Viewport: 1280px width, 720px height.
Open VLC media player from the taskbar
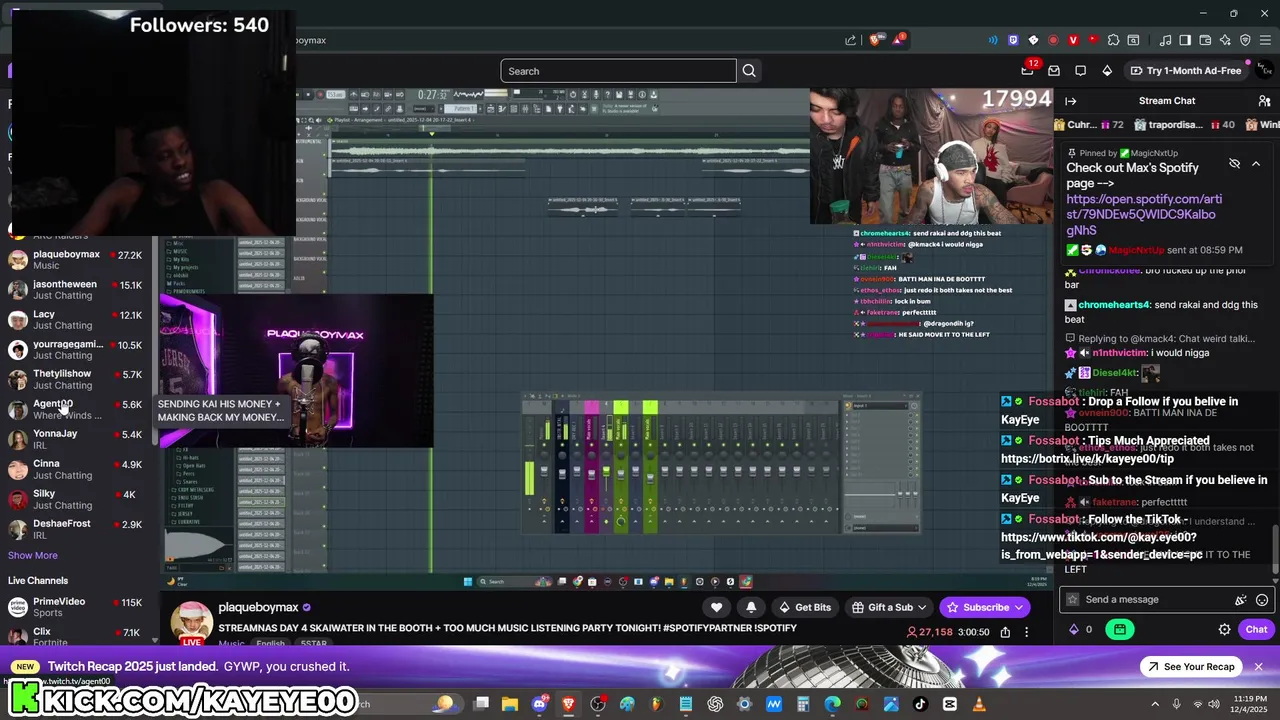(x=978, y=704)
